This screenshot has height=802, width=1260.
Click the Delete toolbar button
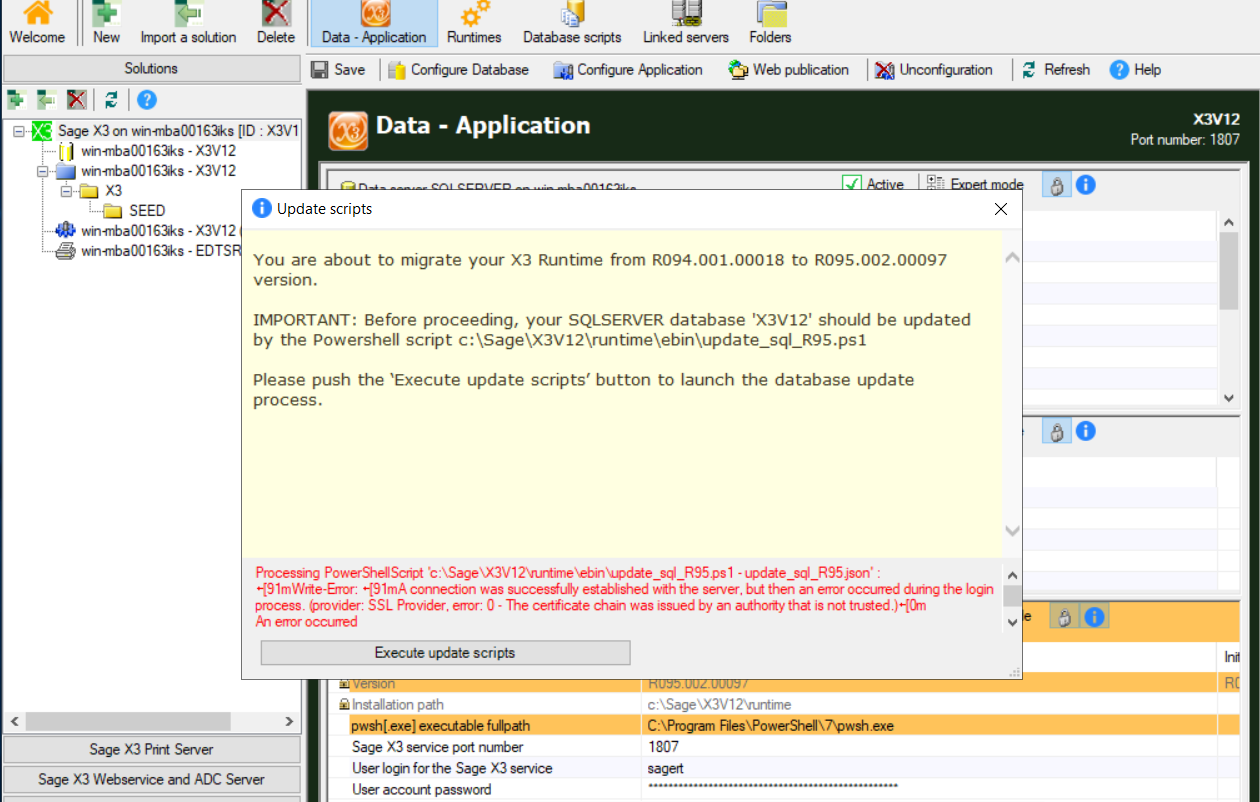point(276,24)
